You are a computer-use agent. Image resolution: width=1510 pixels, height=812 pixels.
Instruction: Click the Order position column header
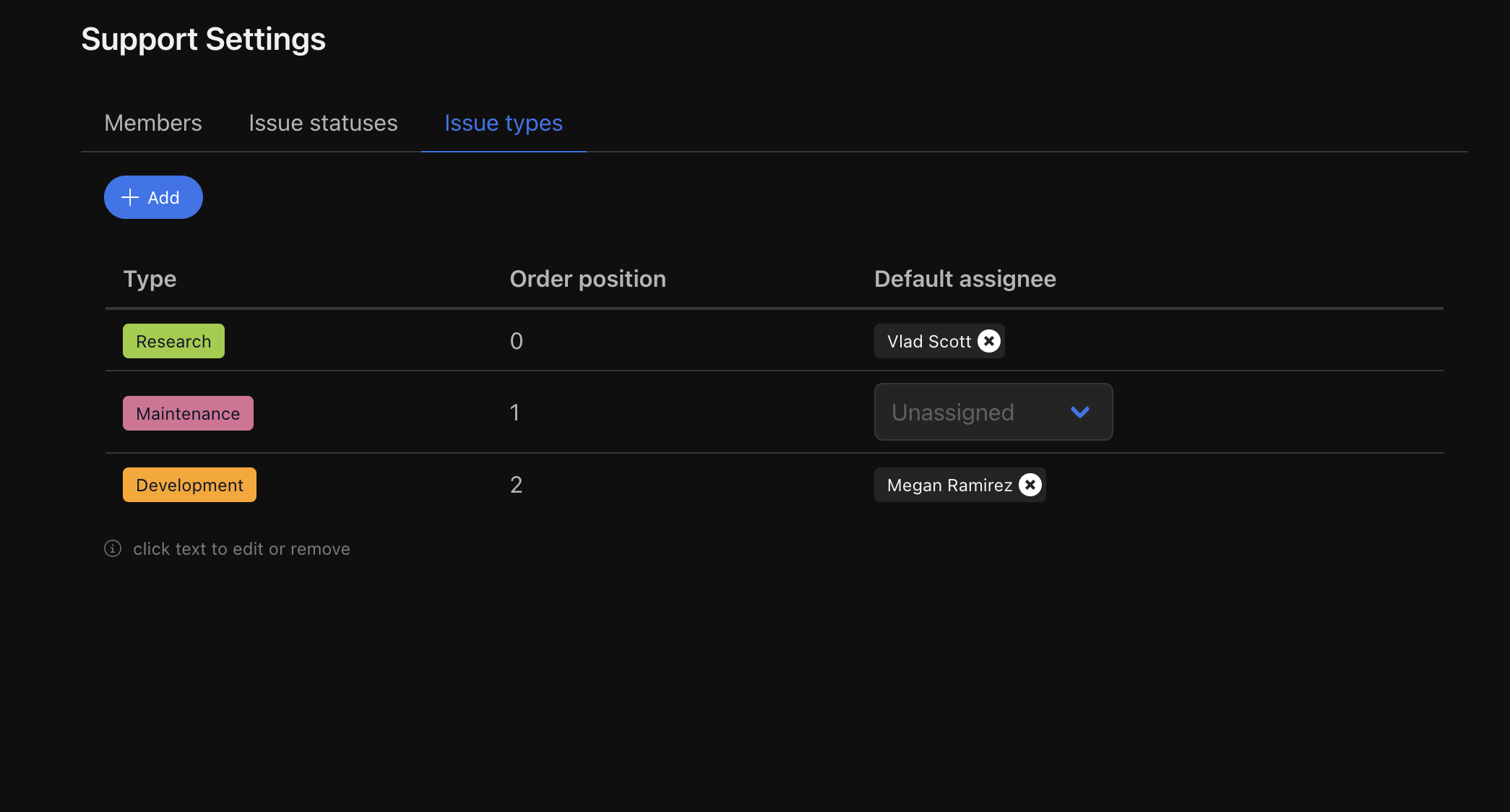coord(587,279)
